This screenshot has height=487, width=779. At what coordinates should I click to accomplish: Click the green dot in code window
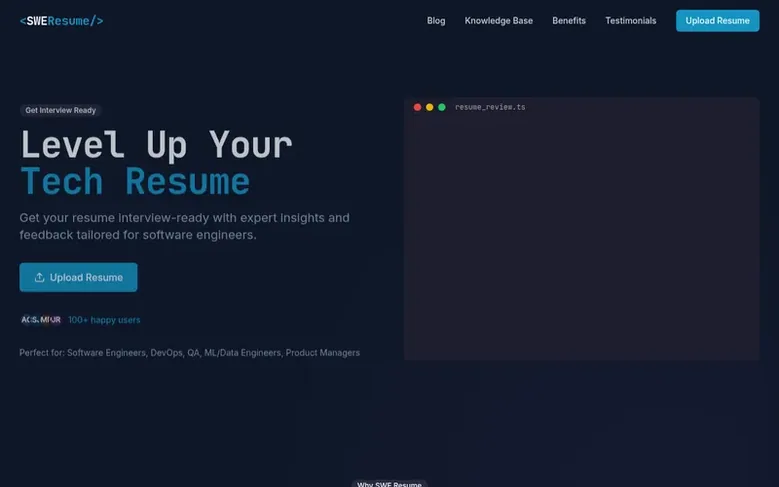coord(442,107)
